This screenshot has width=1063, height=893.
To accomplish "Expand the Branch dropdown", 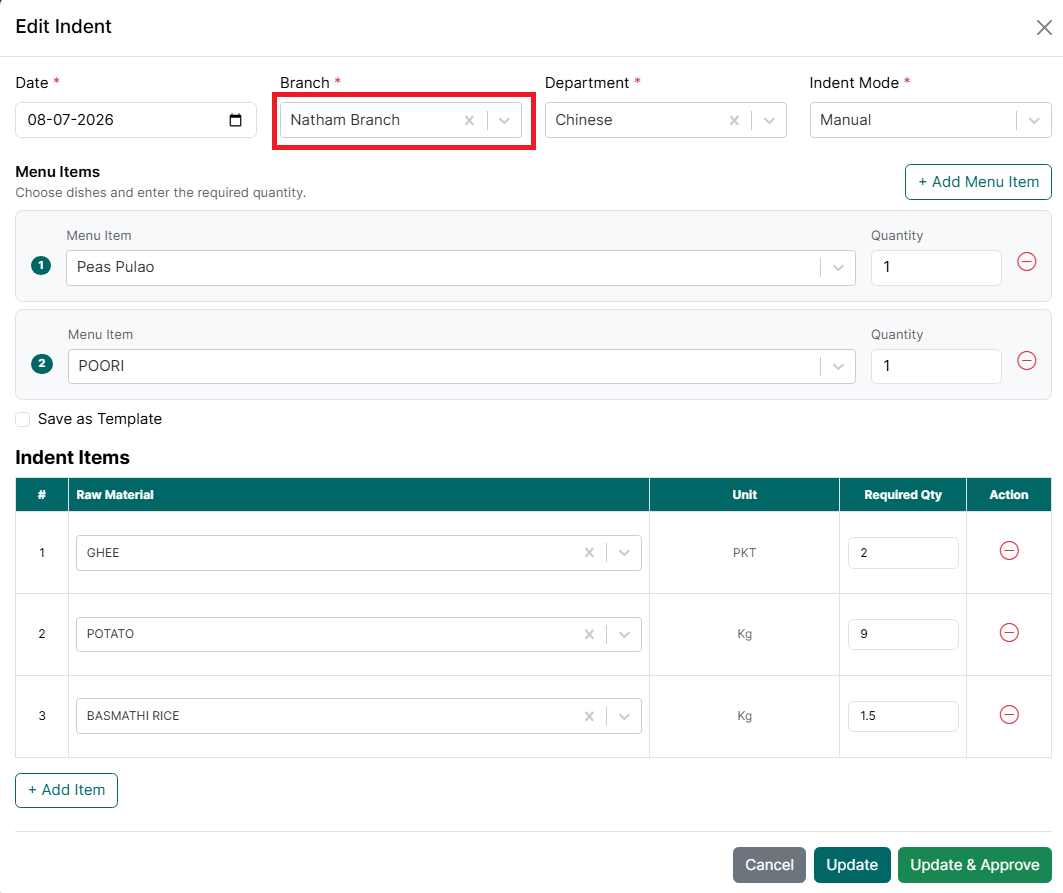I will pos(504,120).
